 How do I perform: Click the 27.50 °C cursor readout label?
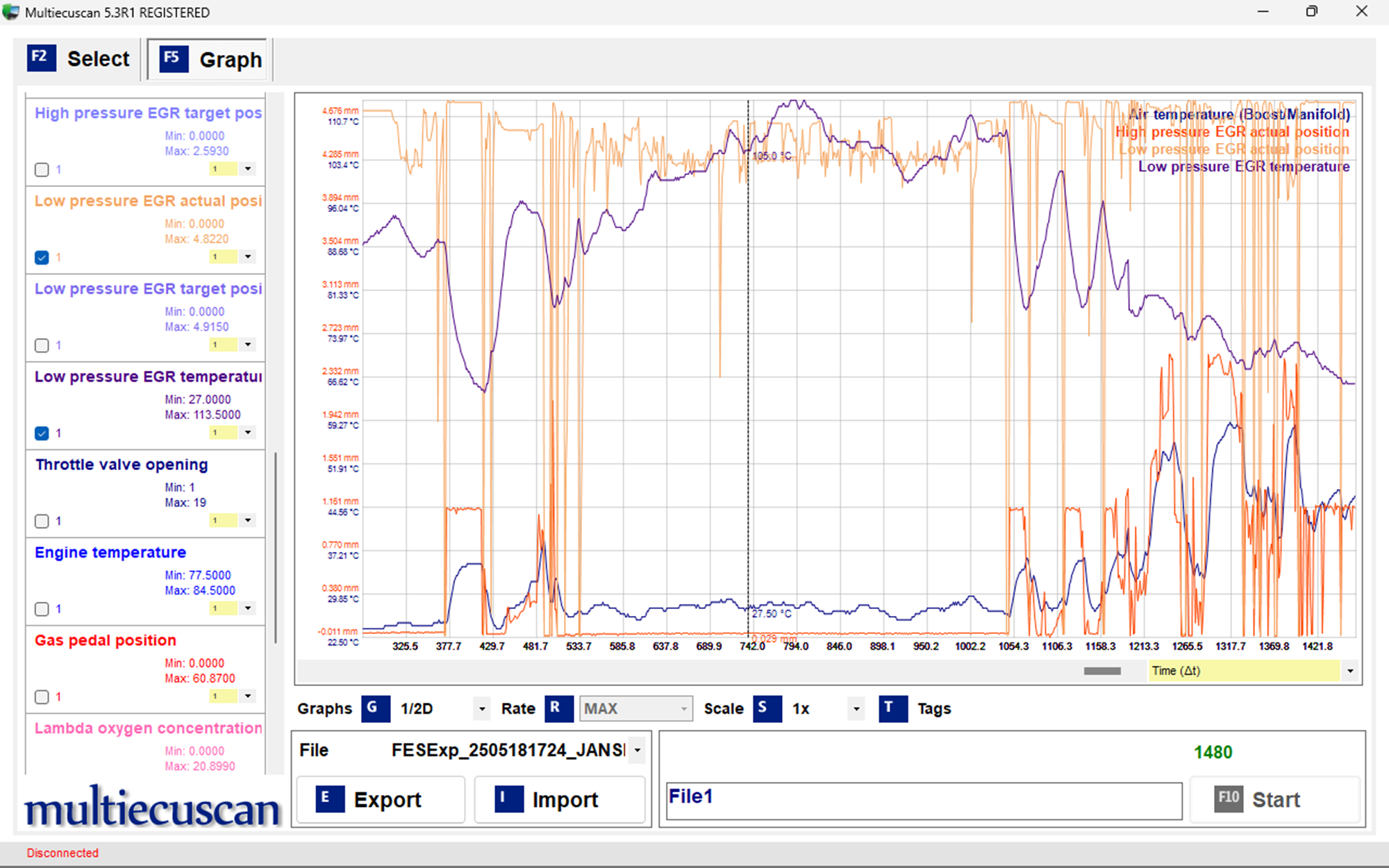(772, 614)
